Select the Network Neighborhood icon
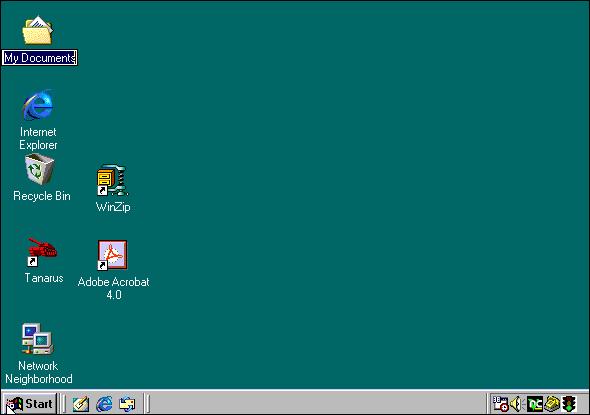Screen dimensions: 590x415 pos(38,339)
